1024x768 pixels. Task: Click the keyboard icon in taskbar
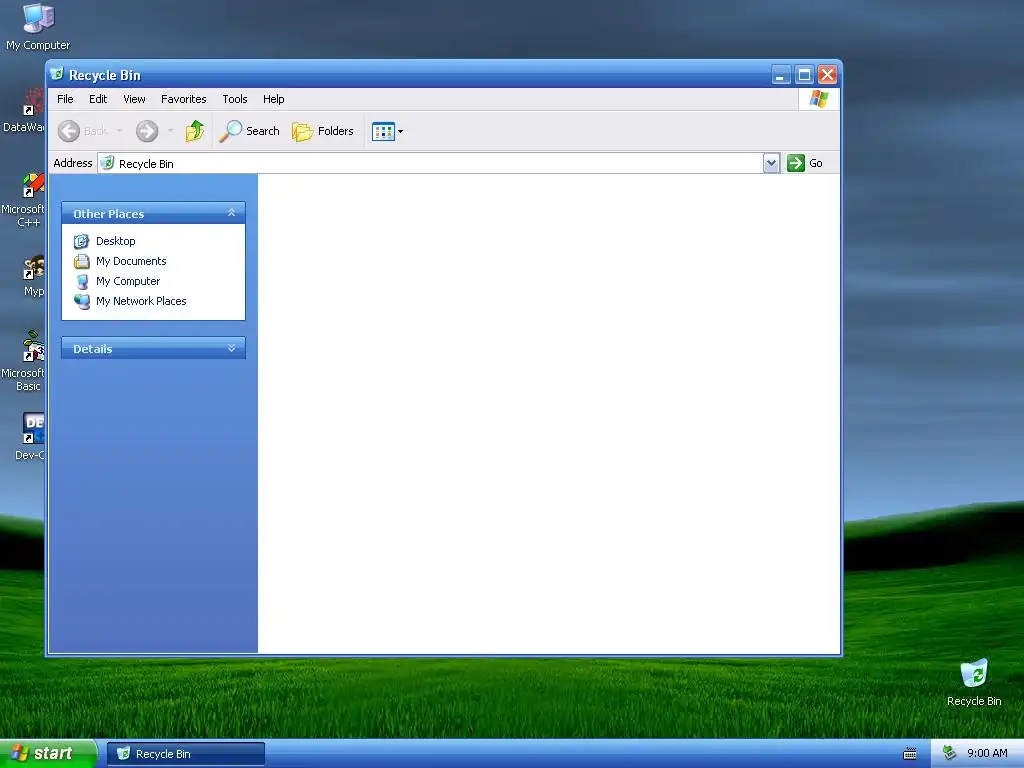coord(909,754)
